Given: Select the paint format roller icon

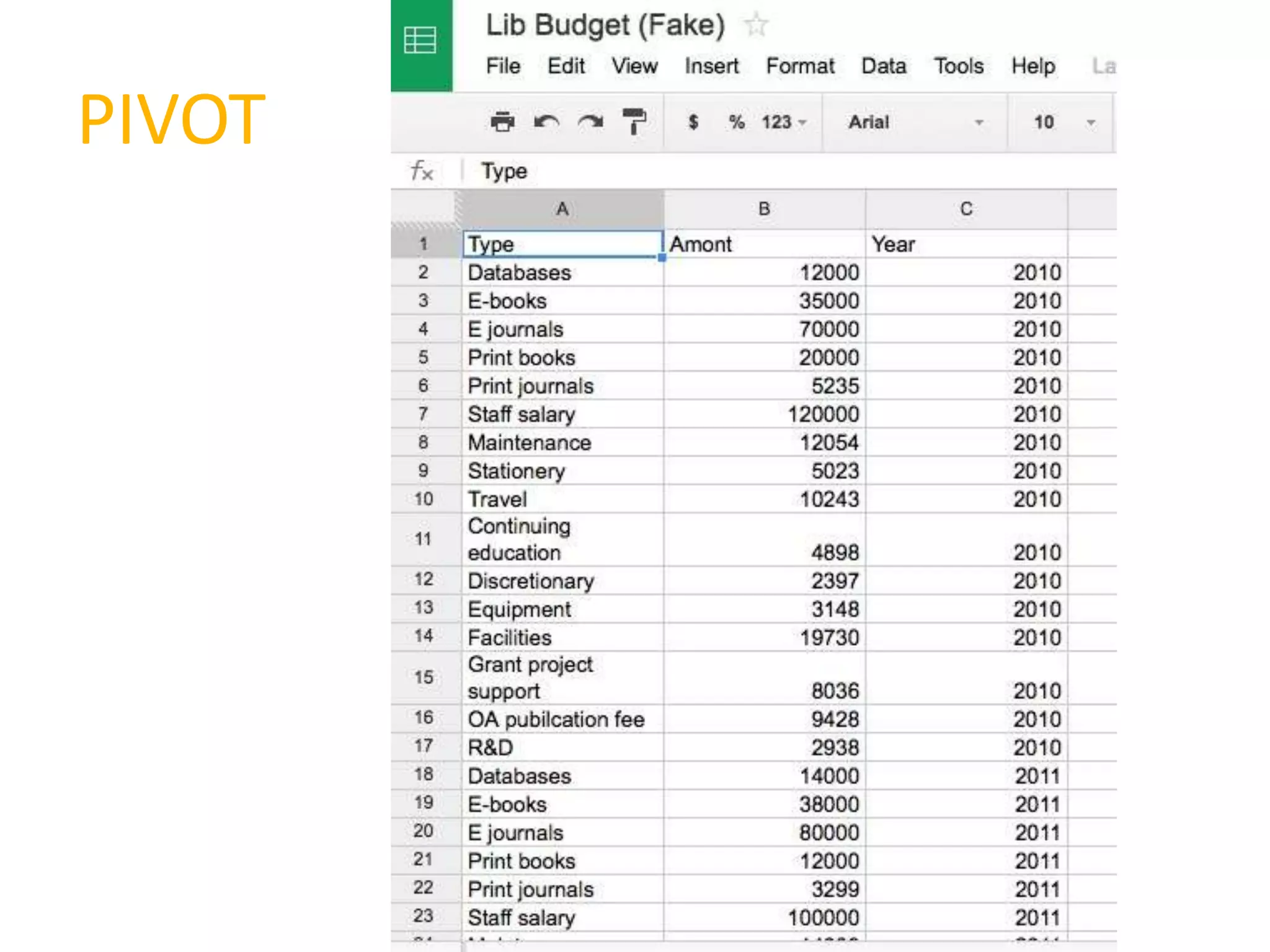Looking at the screenshot, I should [x=634, y=121].
